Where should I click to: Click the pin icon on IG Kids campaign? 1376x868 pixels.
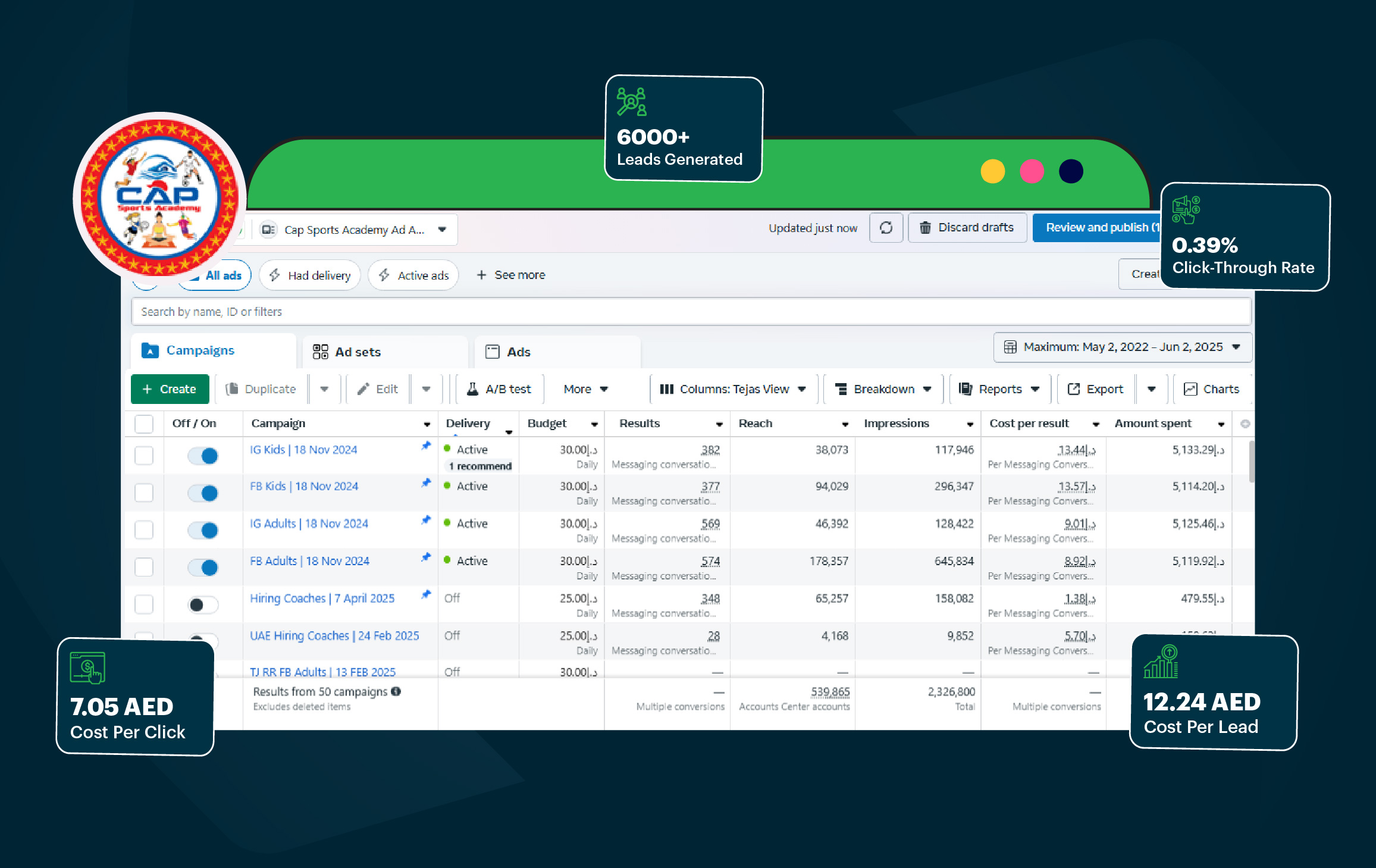[x=425, y=446]
